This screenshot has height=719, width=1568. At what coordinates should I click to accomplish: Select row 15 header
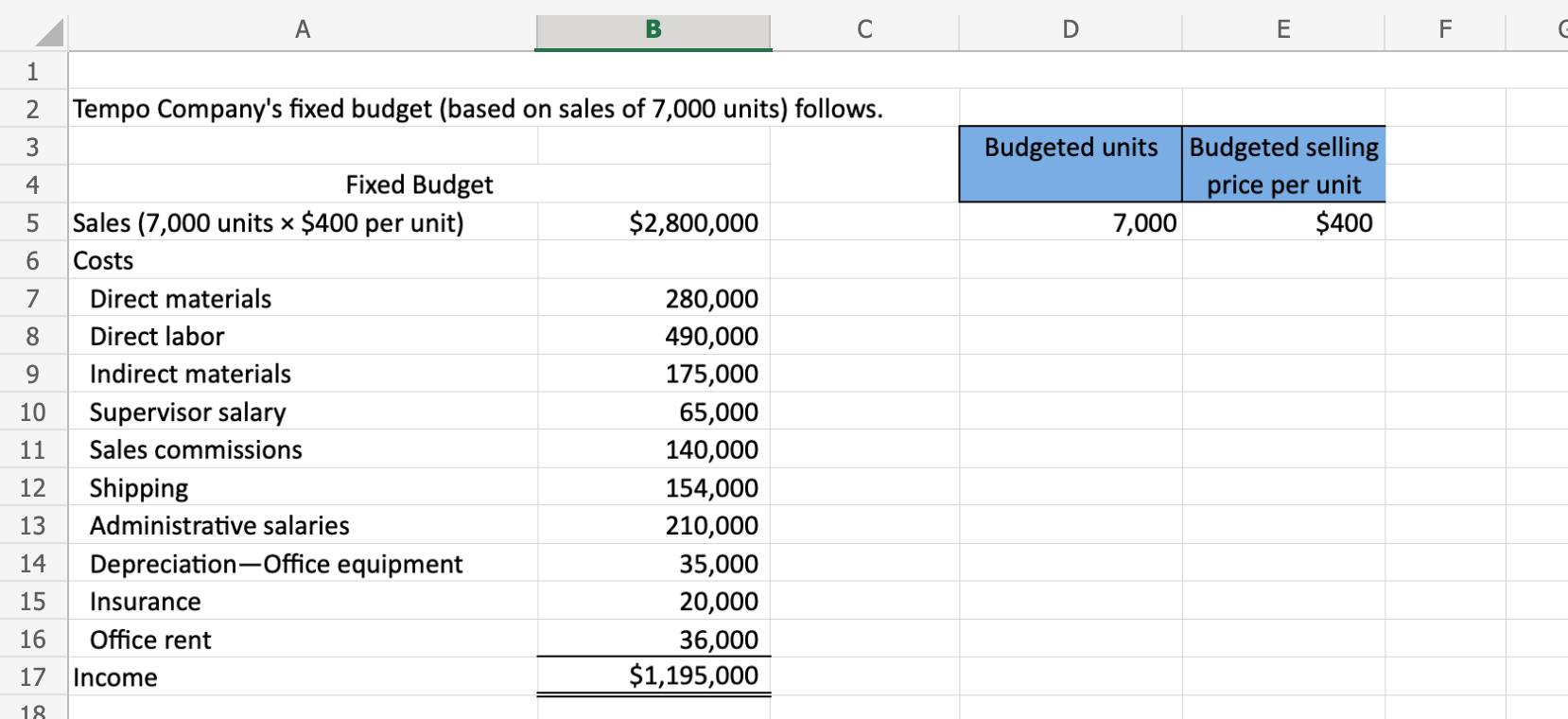33,601
